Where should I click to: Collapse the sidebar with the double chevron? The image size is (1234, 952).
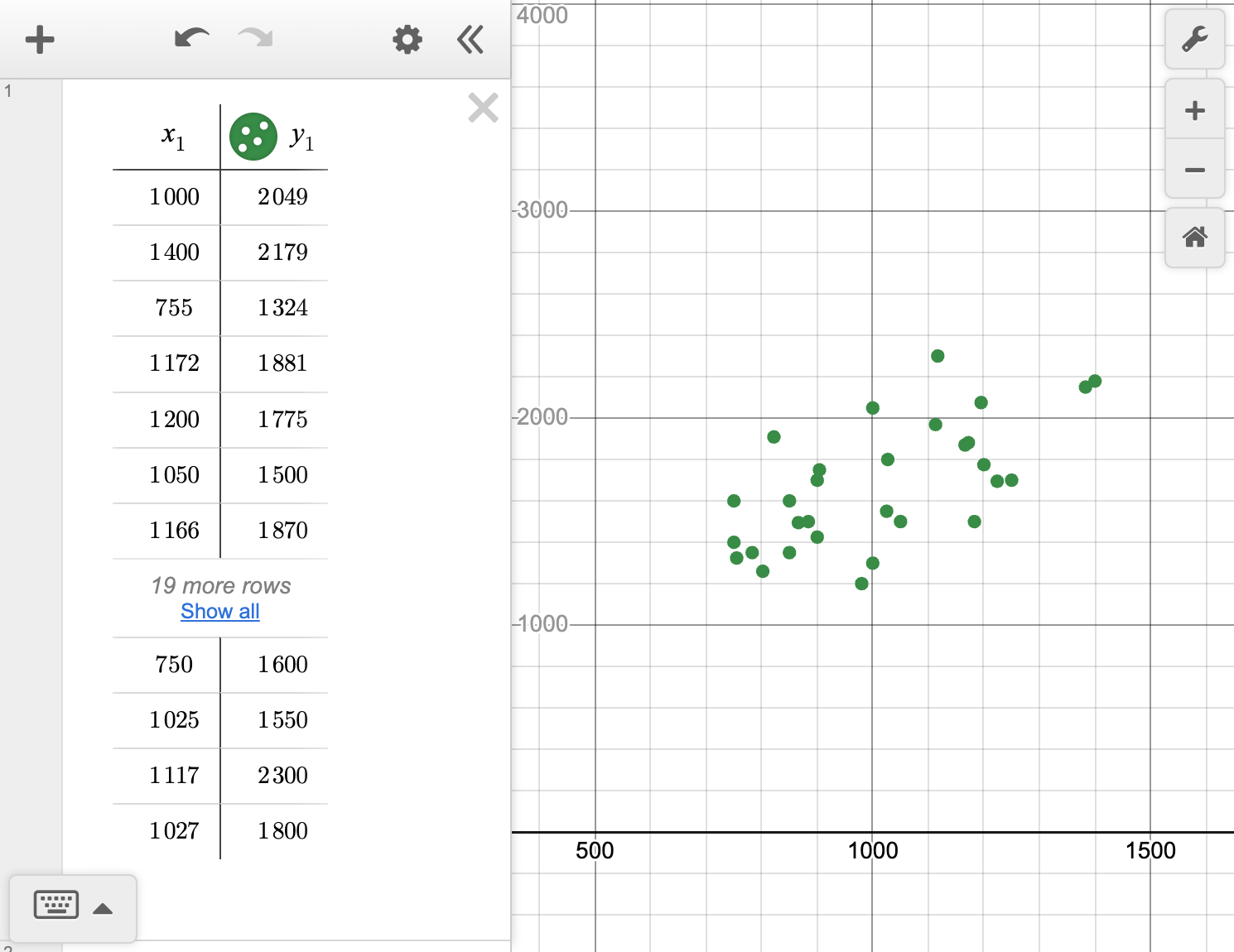[470, 39]
